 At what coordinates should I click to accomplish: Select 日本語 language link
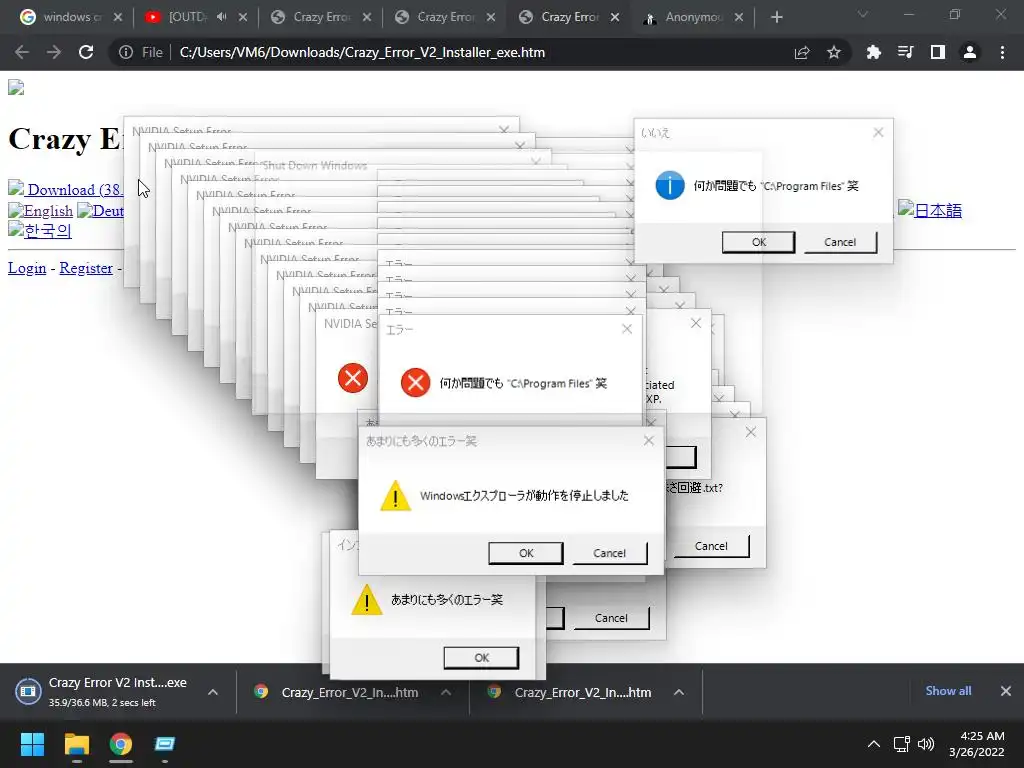pyautogui.click(x=930, y=210)
